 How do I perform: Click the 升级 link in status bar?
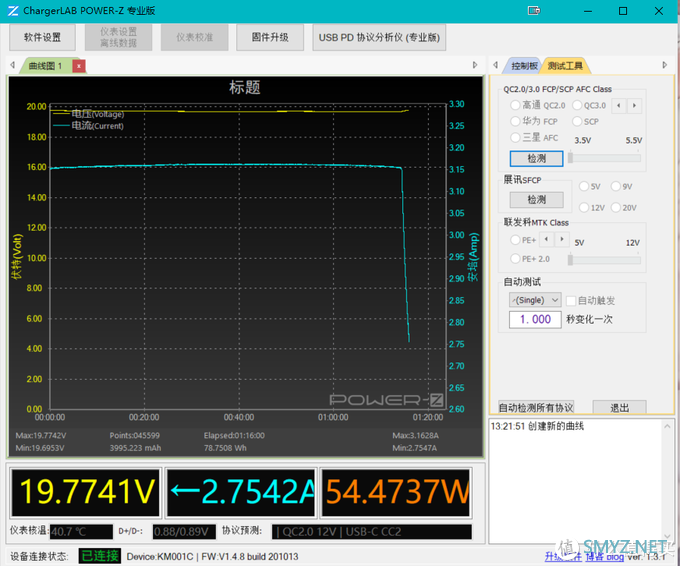pyautogui.click(x=562, y=556)
